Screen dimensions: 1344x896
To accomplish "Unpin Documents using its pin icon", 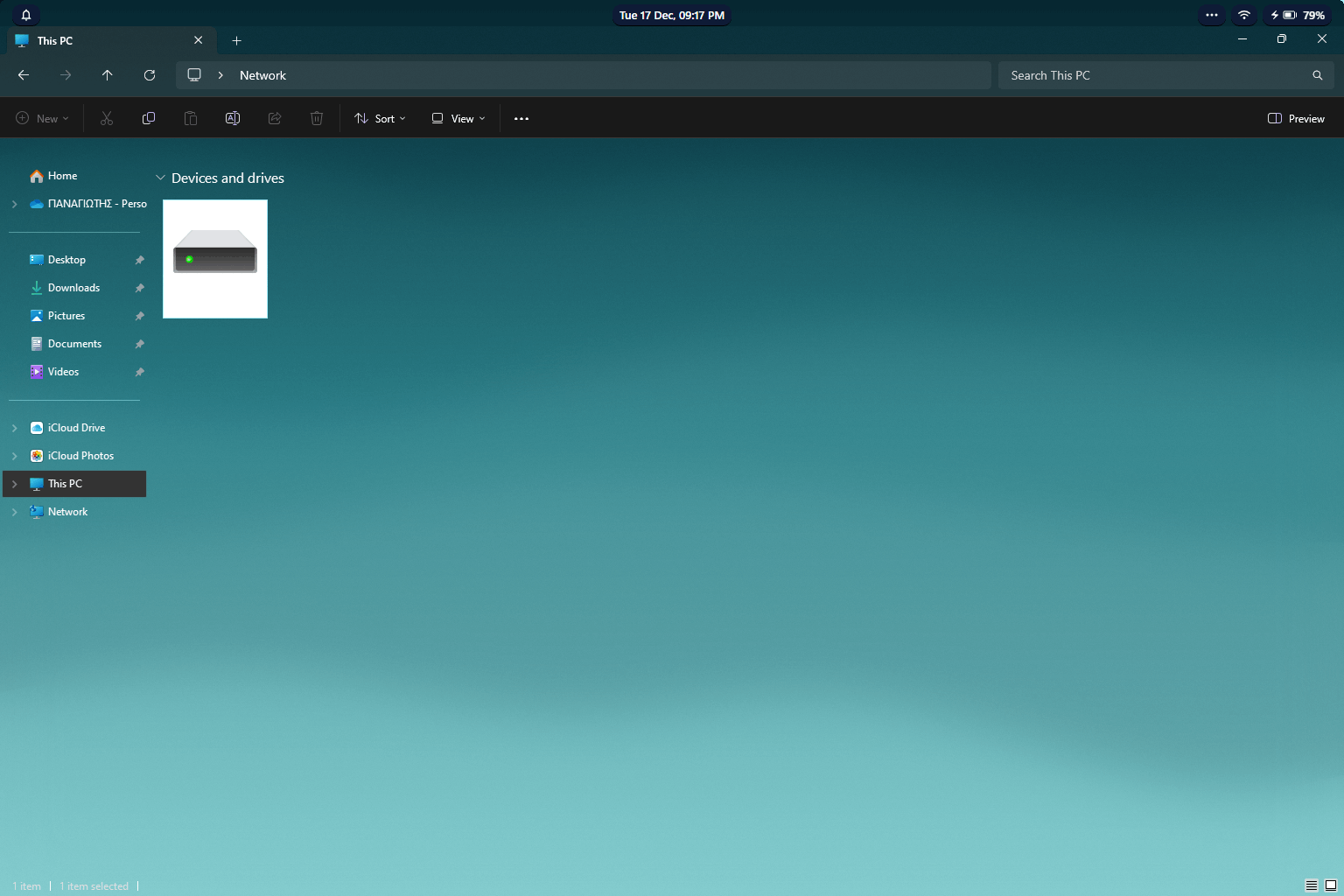I will [139, 344].
